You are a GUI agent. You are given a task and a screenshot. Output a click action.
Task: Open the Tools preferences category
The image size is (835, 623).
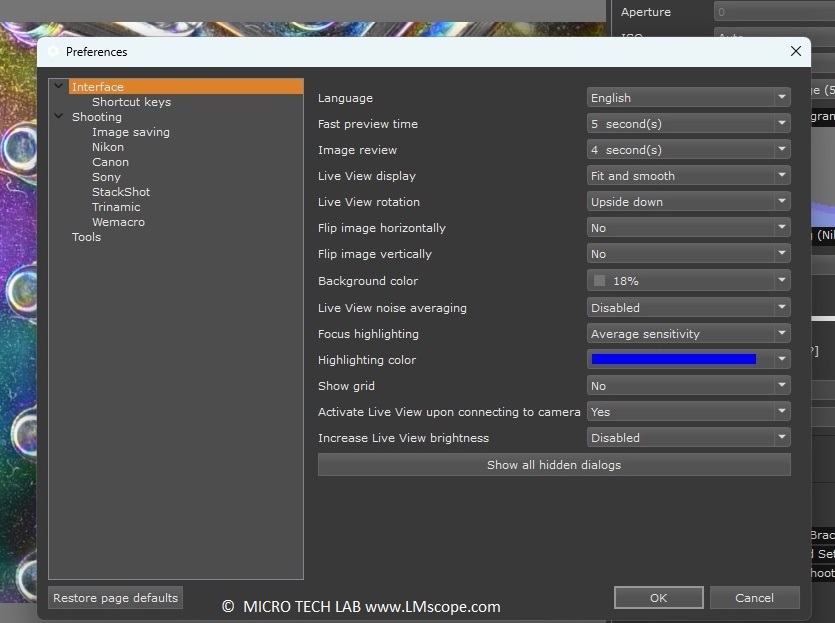click(x=86, y=237)
